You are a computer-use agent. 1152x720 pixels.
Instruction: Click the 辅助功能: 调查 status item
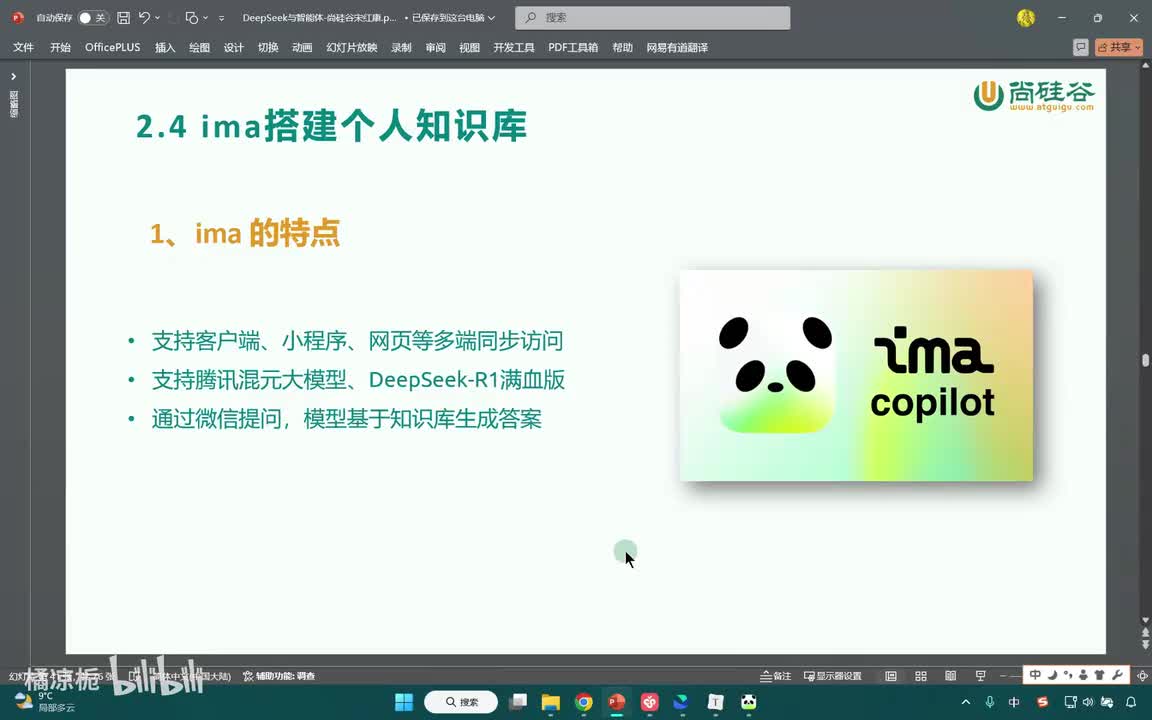point(279,676)
